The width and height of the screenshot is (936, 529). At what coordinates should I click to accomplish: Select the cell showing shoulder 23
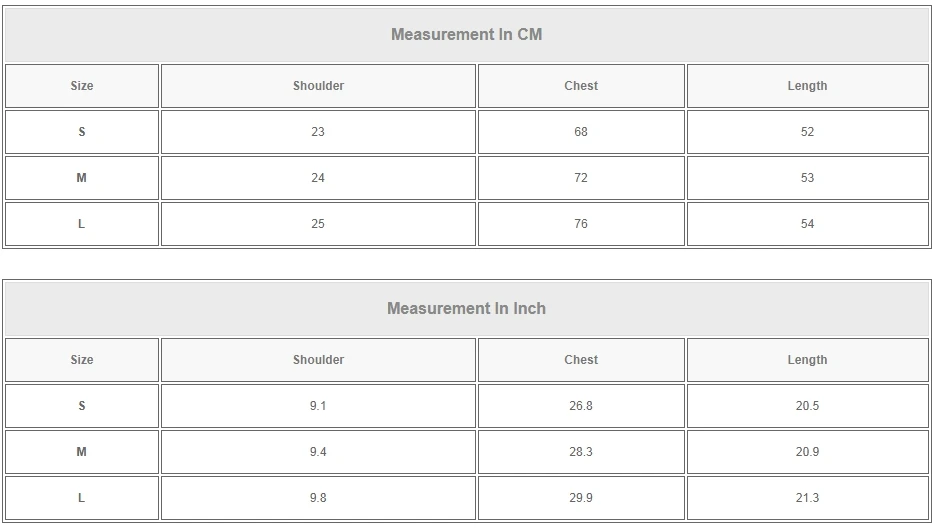(318, 132)
